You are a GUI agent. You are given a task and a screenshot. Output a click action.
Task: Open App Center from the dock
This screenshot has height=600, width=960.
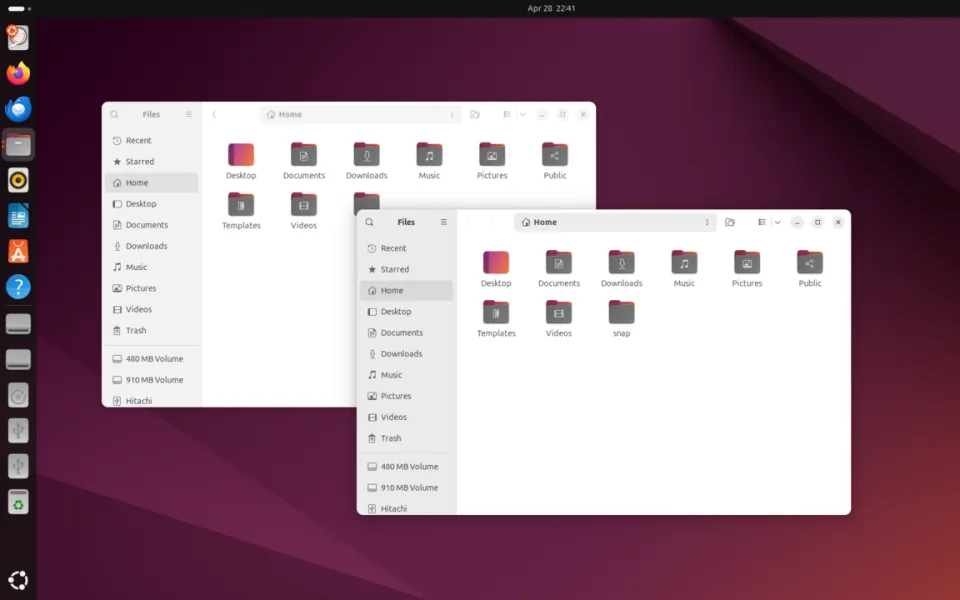tap(18, 251)
